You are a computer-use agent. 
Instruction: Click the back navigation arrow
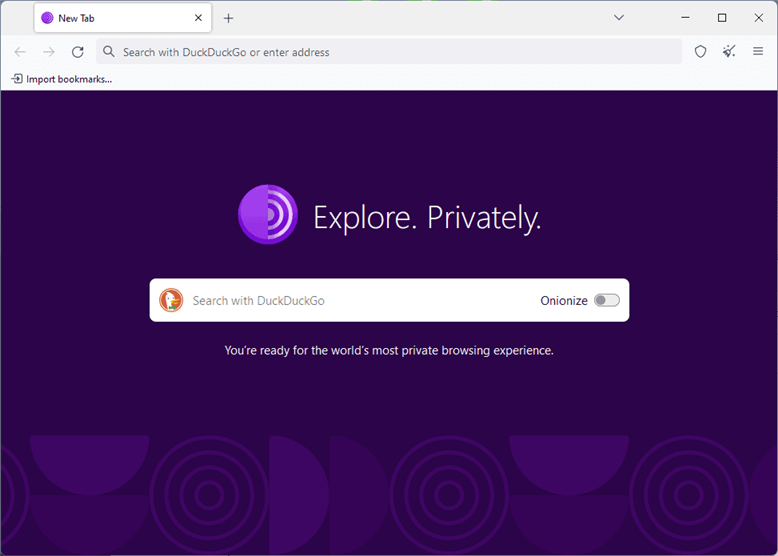20,52
